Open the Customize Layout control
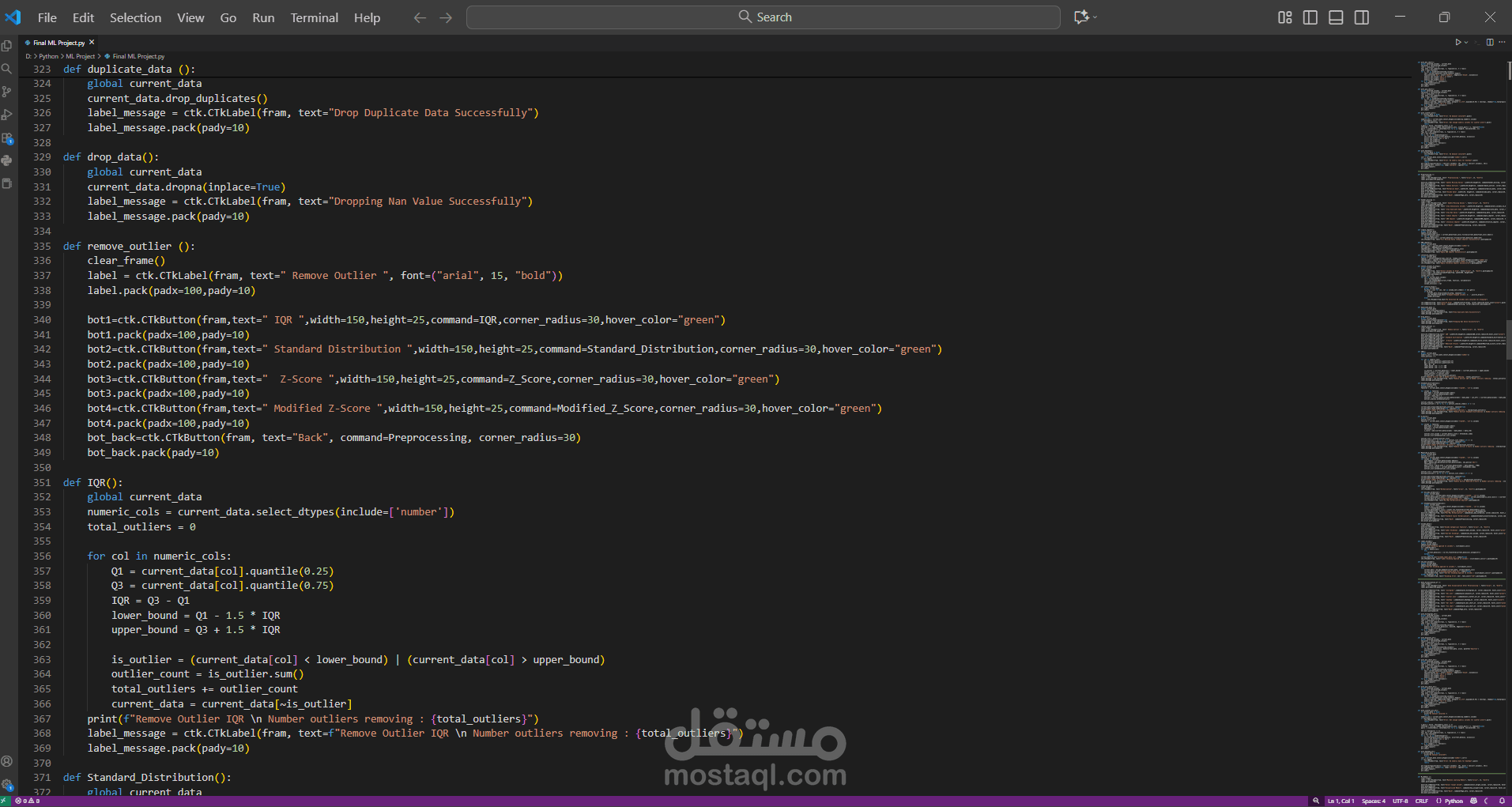1512x807 pixels. (x=1285, y=17)
